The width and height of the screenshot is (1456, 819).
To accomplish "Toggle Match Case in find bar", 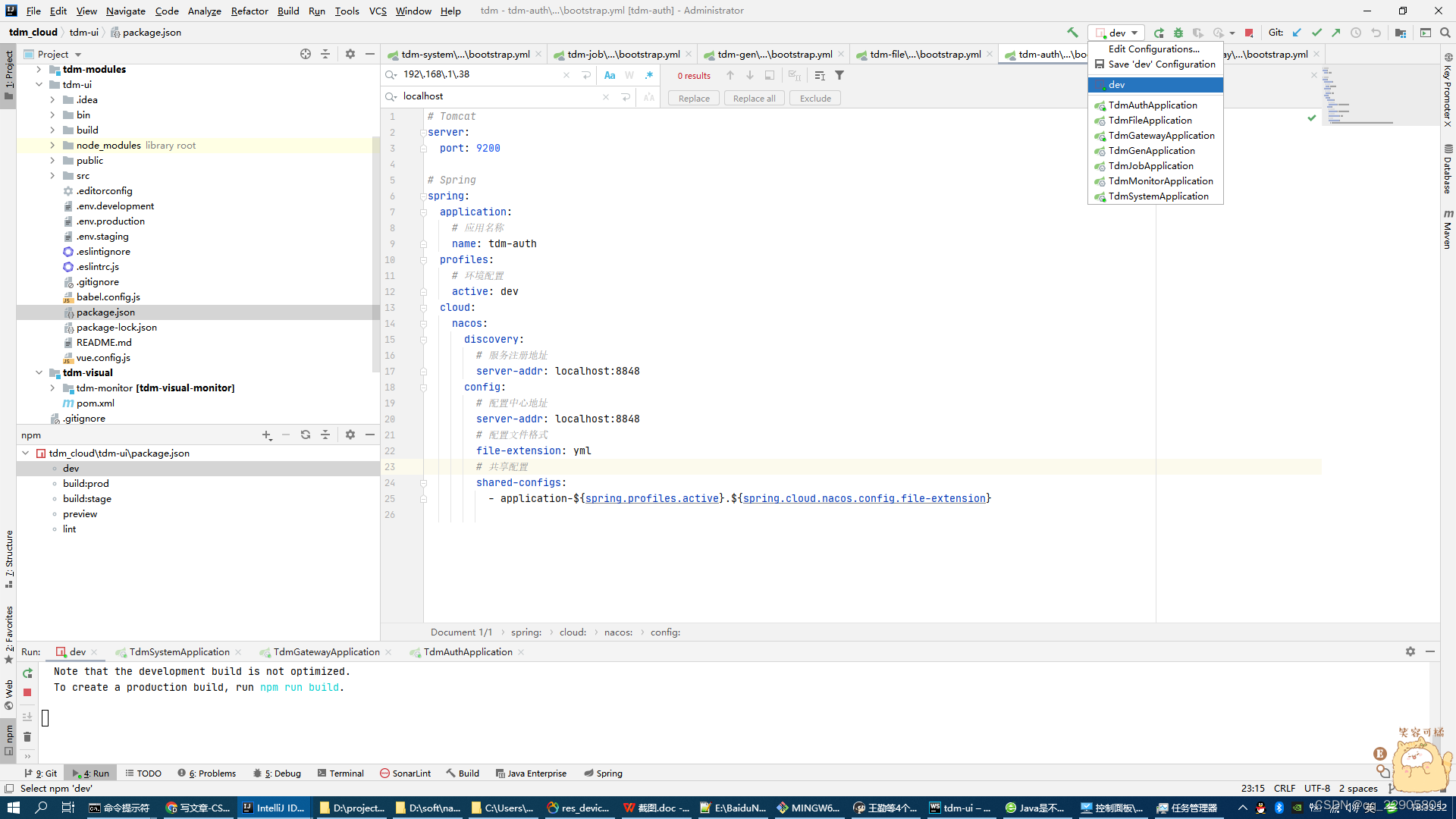I will click(x=610, y=75).
